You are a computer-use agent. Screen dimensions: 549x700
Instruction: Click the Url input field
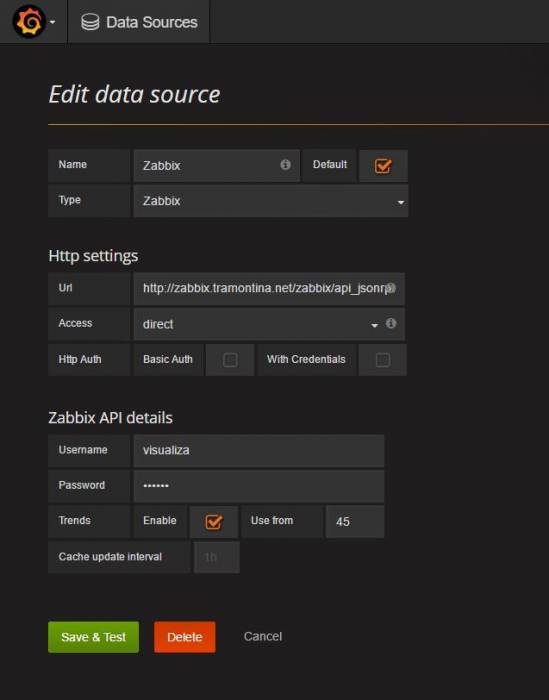pos(269,289)
